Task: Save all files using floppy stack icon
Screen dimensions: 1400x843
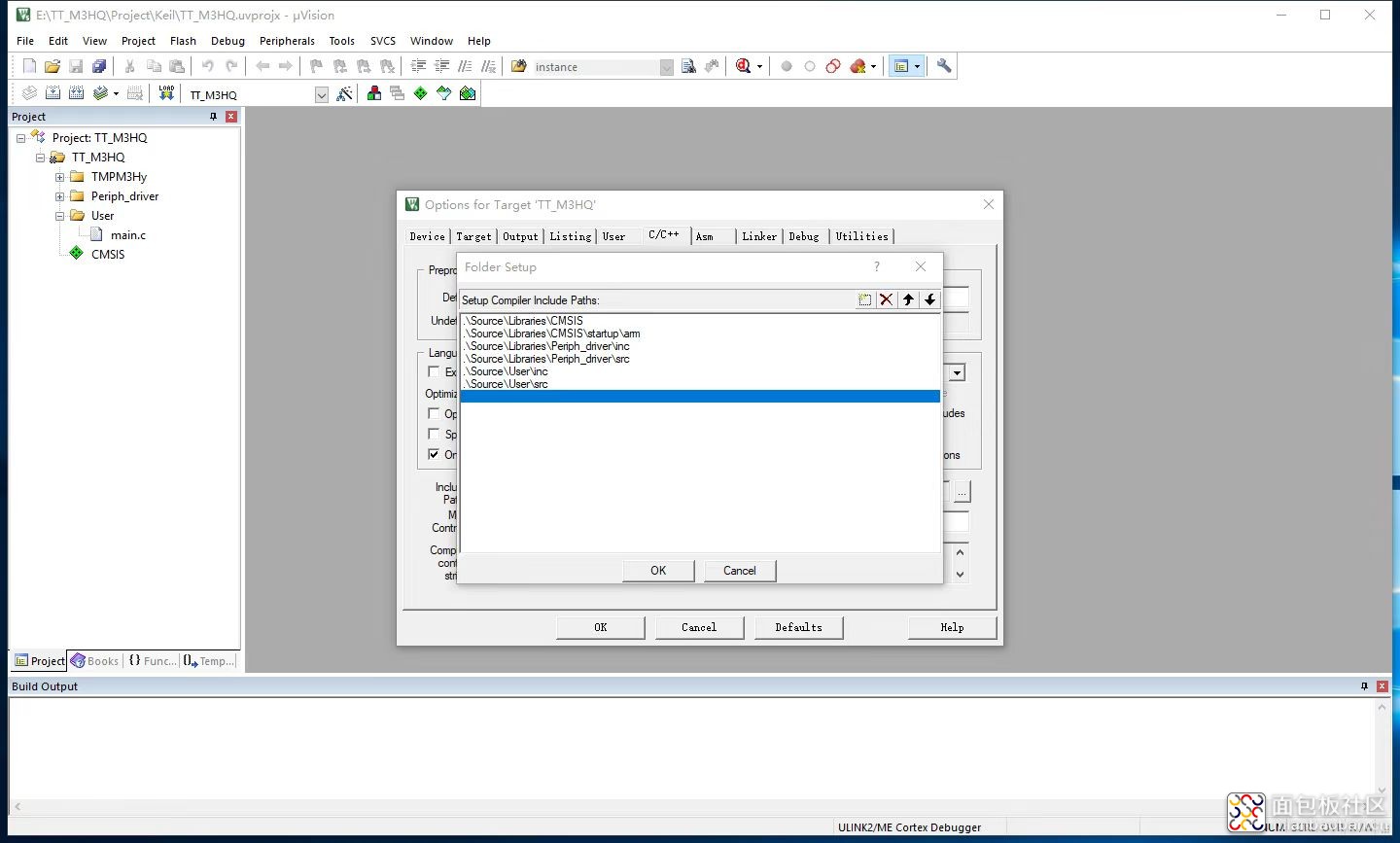Action: 99,66
